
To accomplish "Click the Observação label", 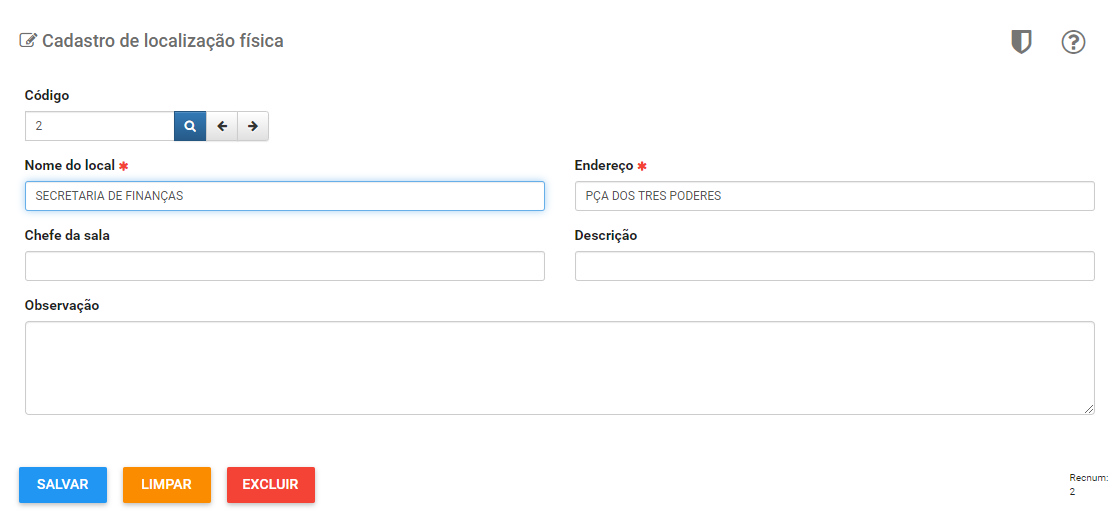I will coord(62,306).
